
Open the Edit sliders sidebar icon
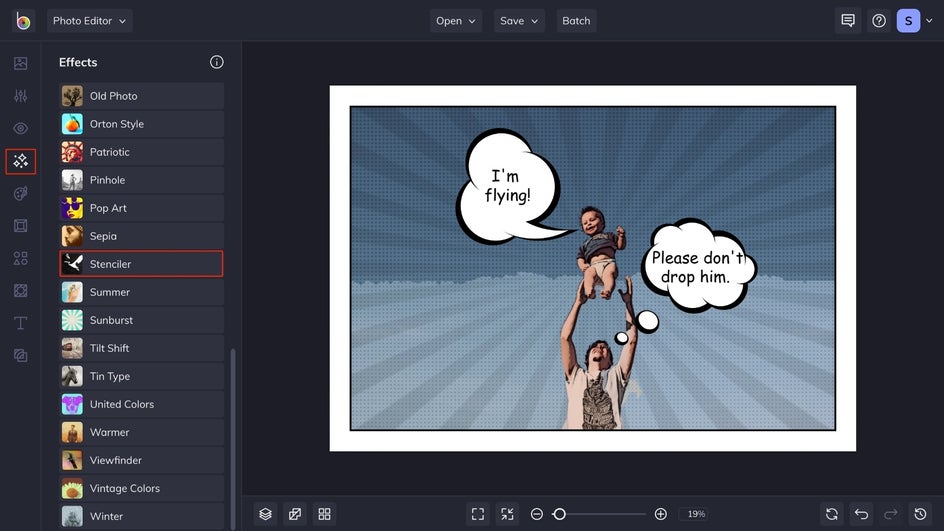pos(20,96)
